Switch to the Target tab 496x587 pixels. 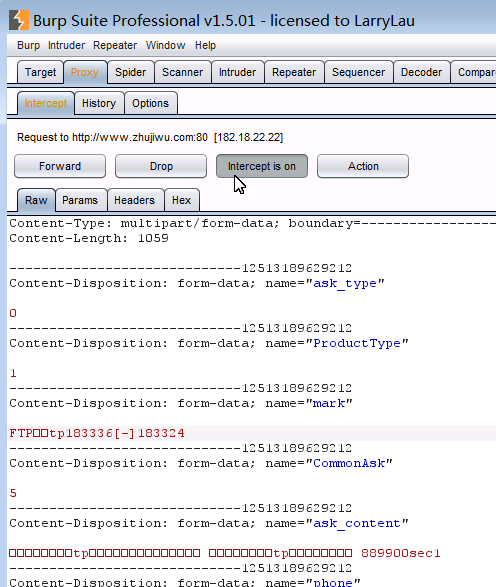point(40,72)
